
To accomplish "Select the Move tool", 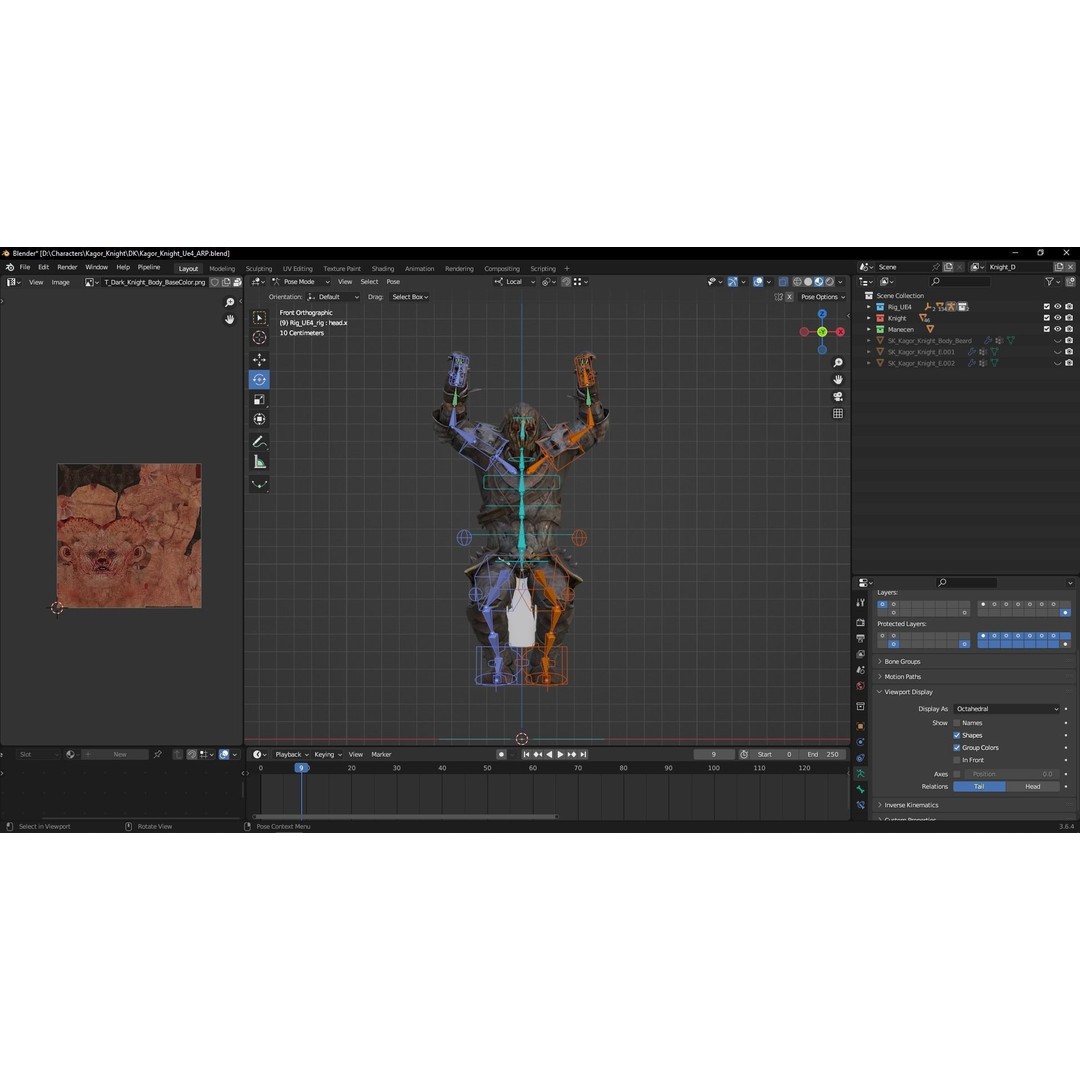I will click(x=259, y=360).
